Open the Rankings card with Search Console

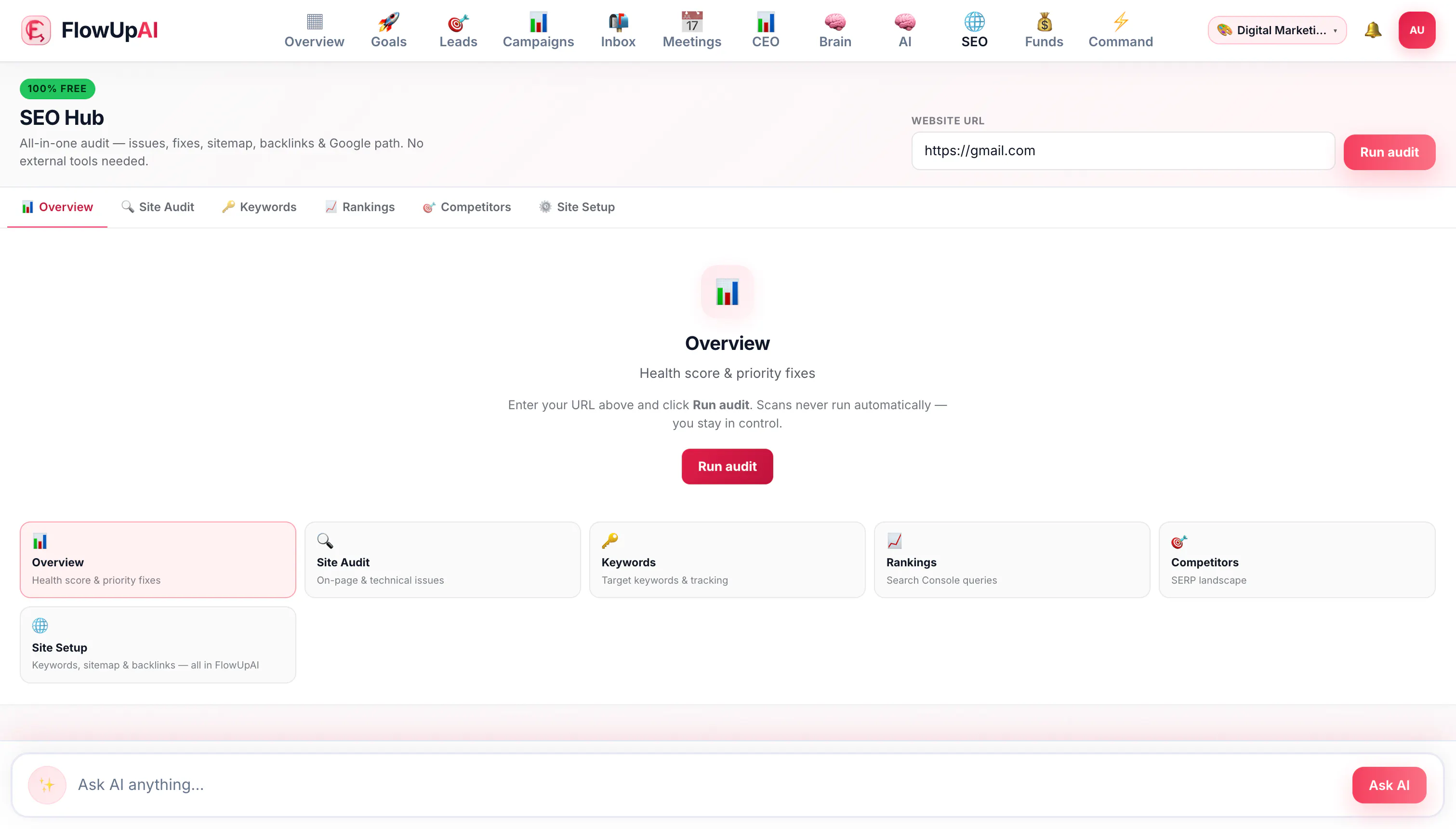point(1012,559)
